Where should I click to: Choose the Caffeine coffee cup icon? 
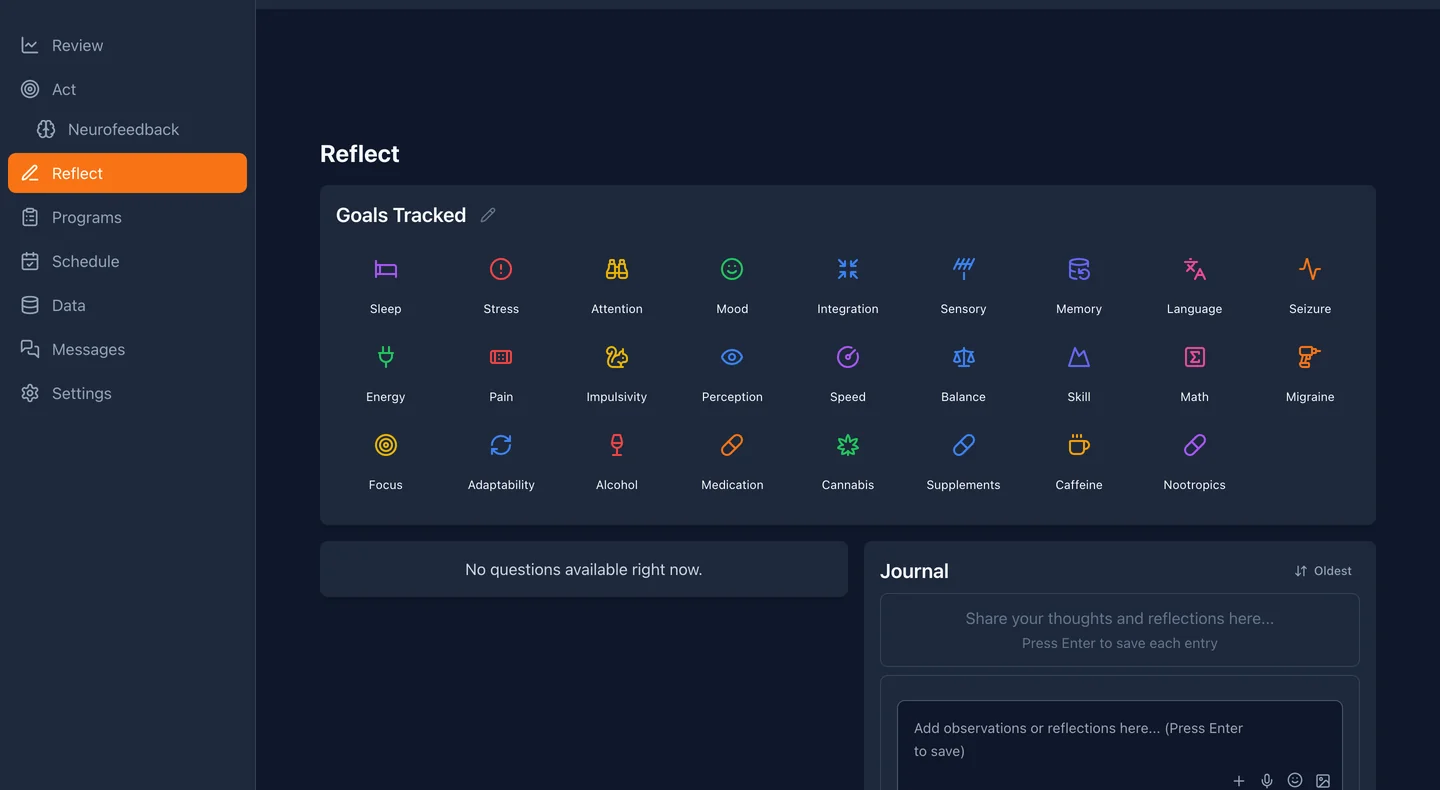1079,445
